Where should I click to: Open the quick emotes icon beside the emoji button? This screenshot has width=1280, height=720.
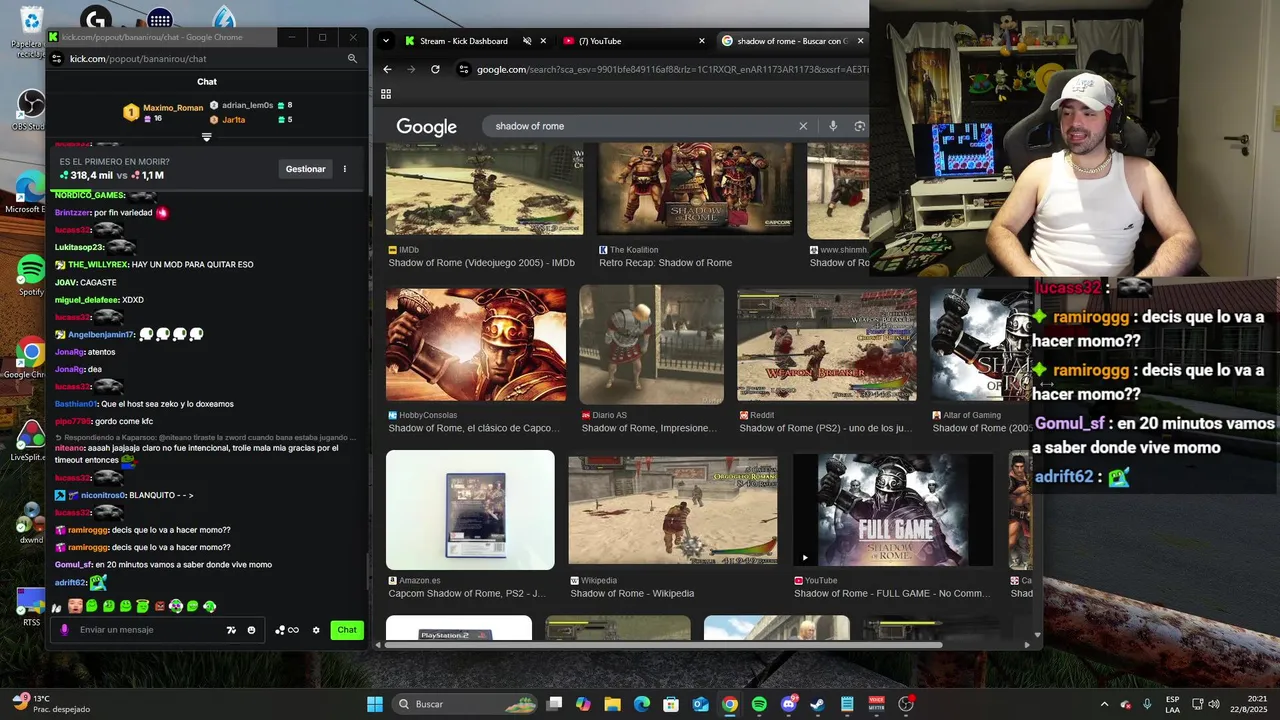231,630
